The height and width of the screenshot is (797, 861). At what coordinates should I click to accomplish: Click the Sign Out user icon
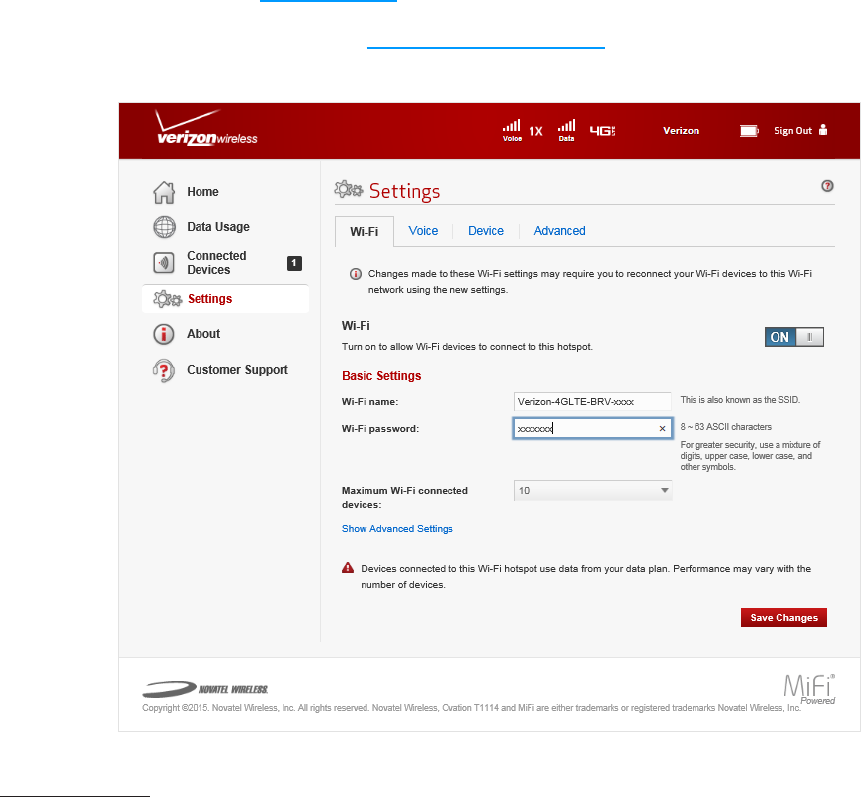coord(823,130)
